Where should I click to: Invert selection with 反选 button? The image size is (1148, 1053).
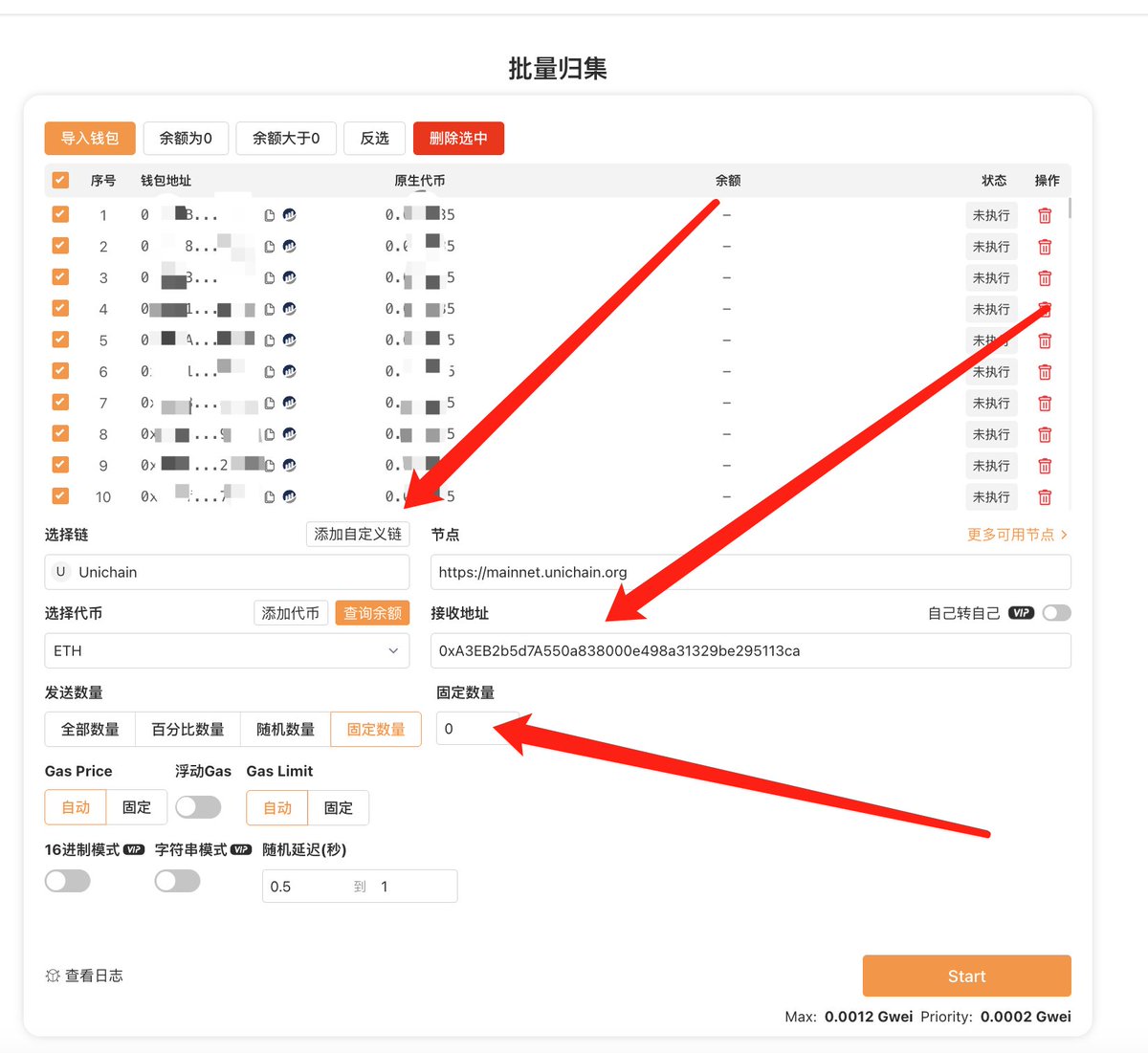coord(375,138)
